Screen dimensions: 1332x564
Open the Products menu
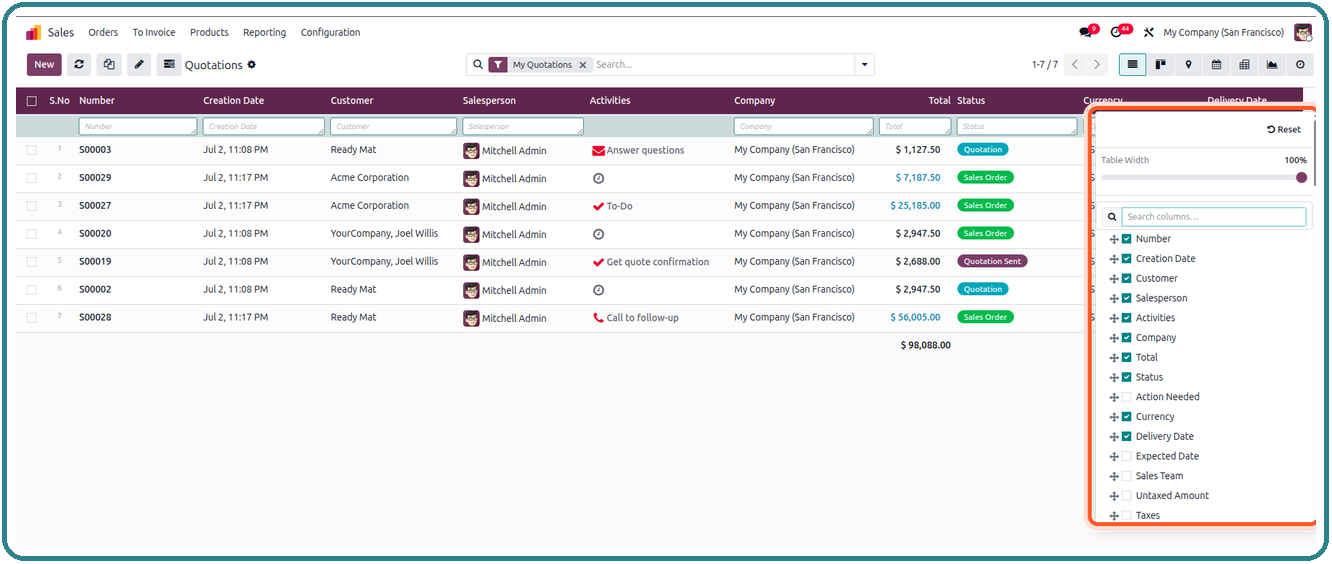click(x=209, y=33)
